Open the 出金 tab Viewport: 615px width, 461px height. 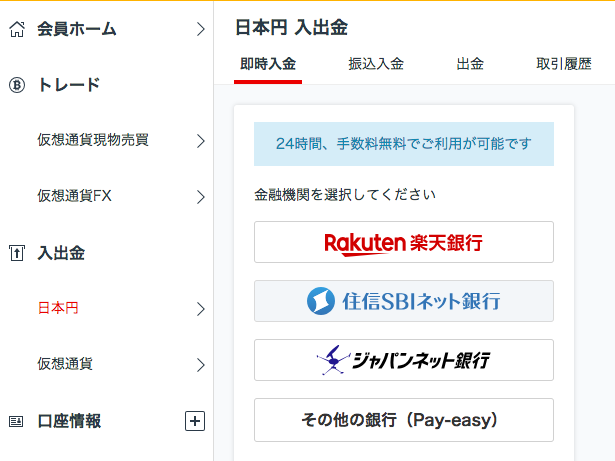pyautogui.click(x=470, y=64)
